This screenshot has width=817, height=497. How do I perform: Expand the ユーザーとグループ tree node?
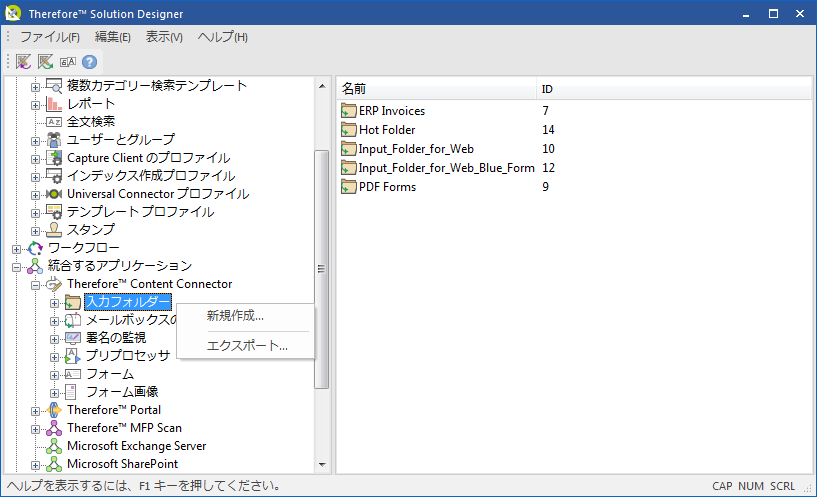point(35,141)
